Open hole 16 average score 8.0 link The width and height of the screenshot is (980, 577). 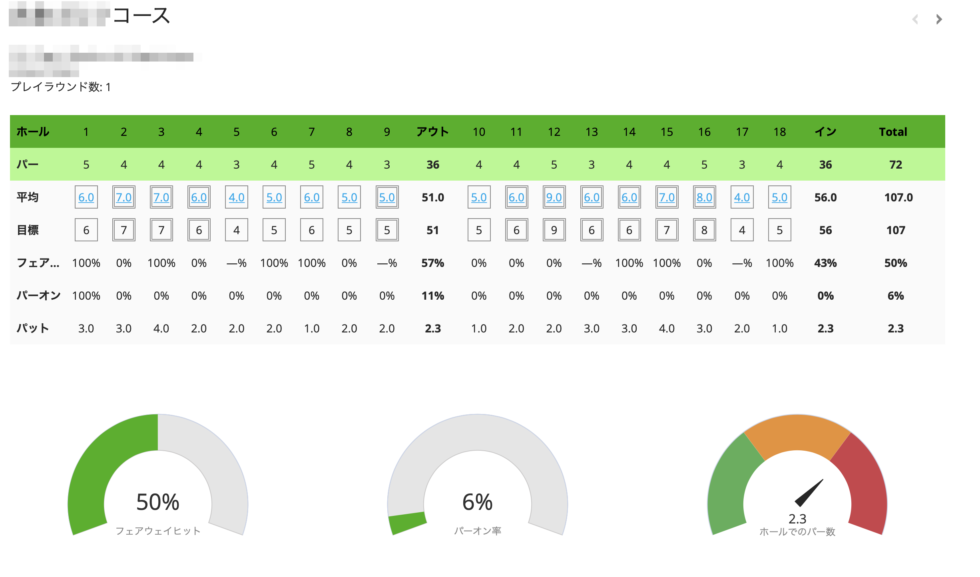coord(704,198)
